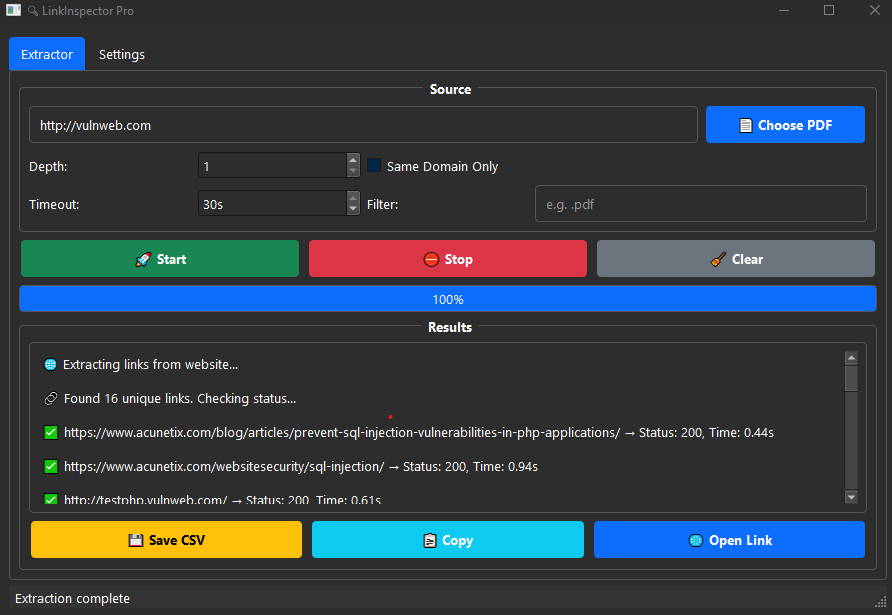Click the results scrollbar thumb
This screenshot has height=615, width=892.
pyautogui.click(x=851, y=378)
